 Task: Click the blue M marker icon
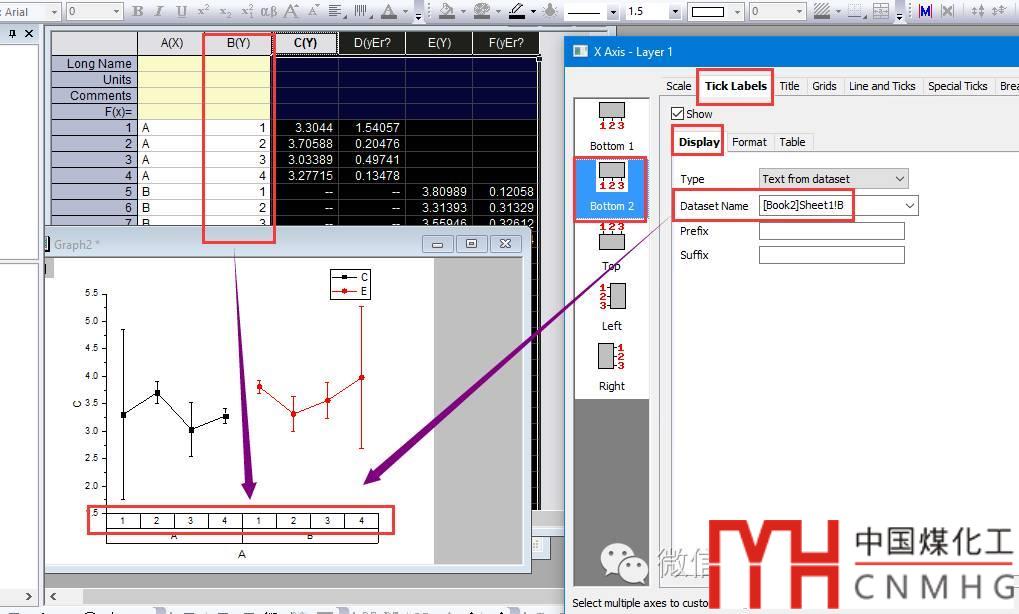point(925,11)
